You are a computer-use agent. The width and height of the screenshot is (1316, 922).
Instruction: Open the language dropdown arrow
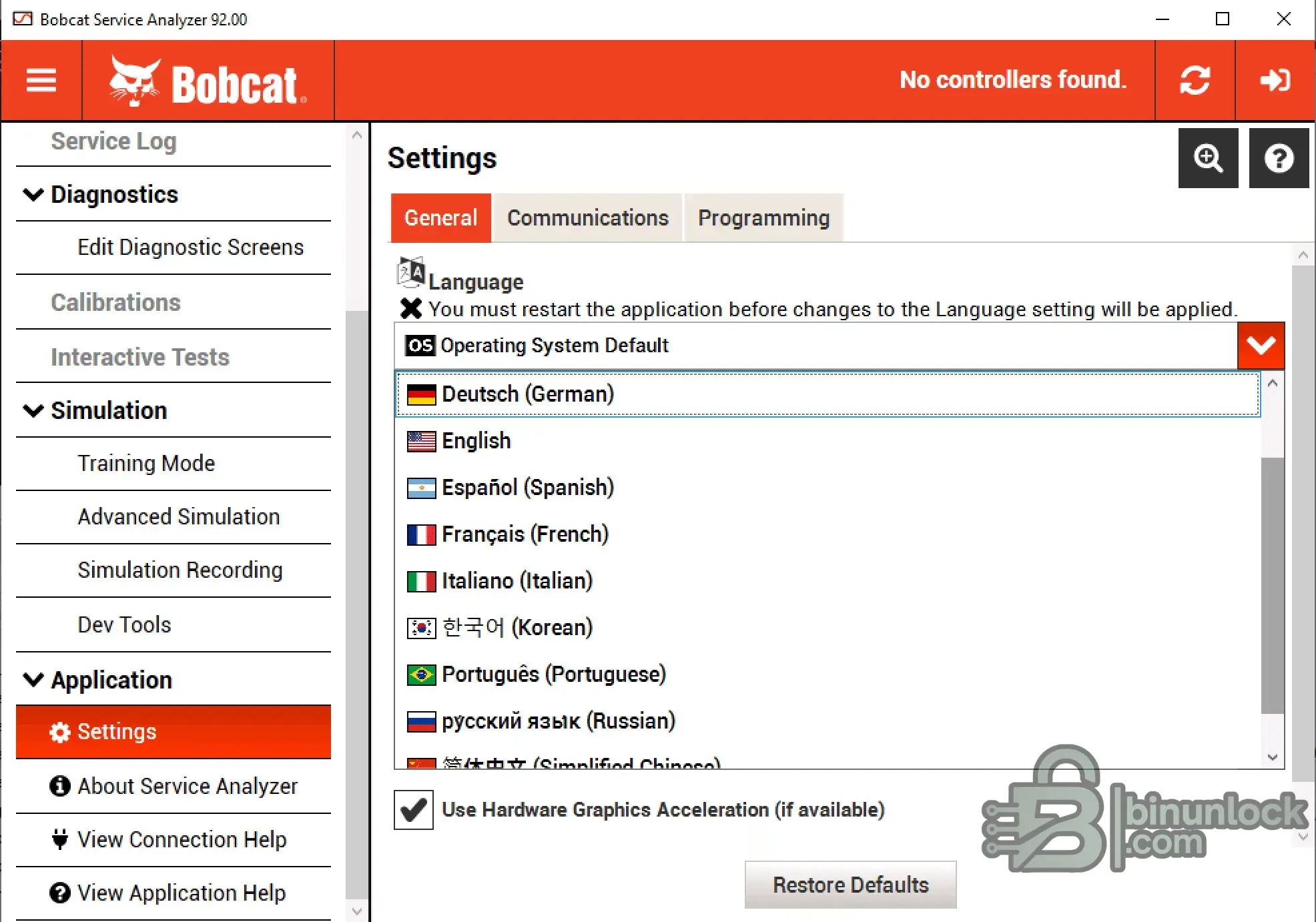click(x=1261, y=346)
